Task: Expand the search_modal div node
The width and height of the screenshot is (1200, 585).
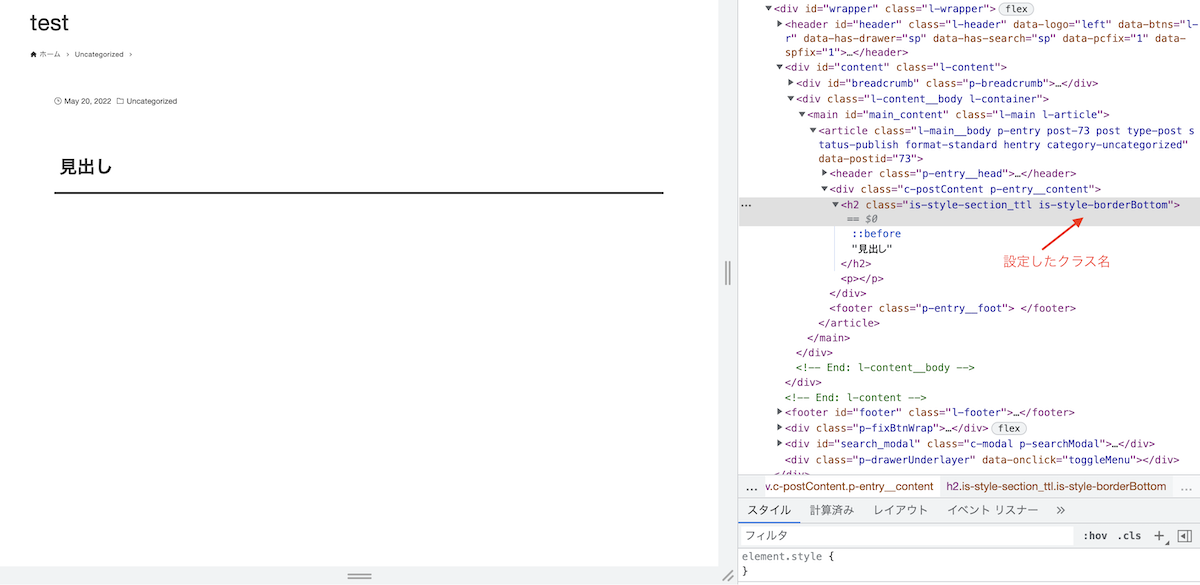Action: pyautogui.click(x=780, y=444)
